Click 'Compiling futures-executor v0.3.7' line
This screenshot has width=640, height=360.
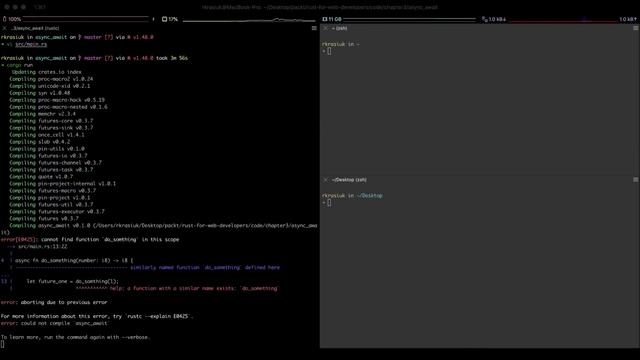57,212
